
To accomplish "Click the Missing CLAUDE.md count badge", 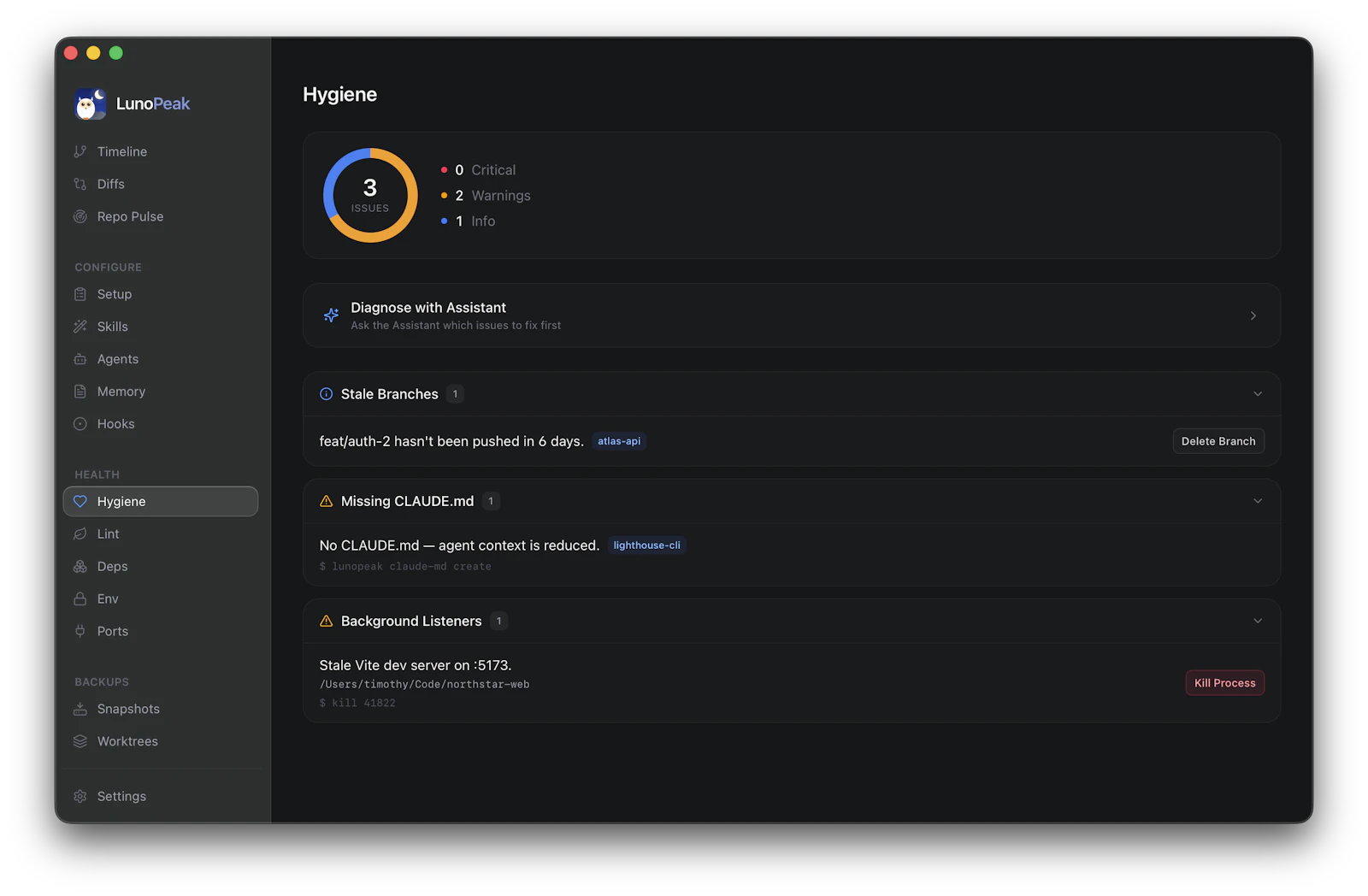I will (x=491, y=501).
